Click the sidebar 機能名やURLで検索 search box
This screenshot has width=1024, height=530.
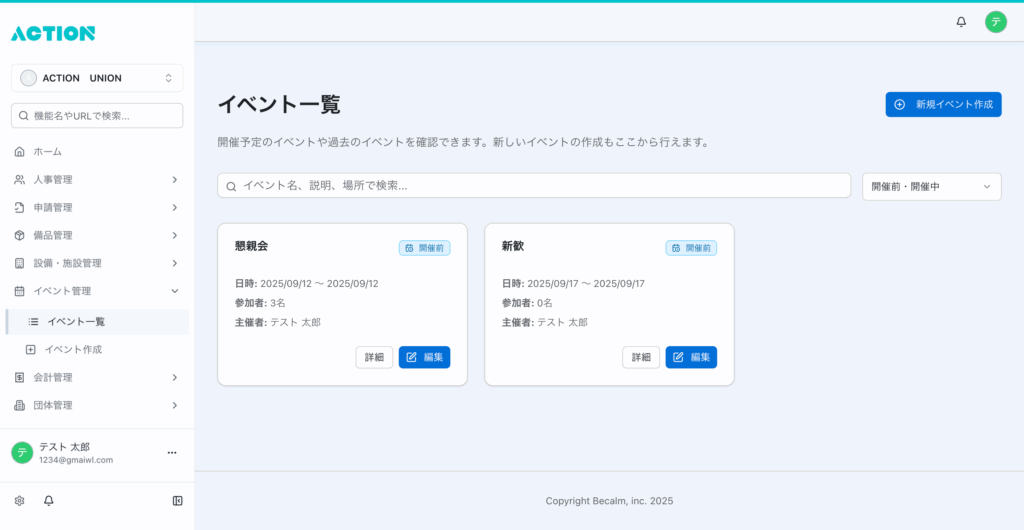[97, 116]
